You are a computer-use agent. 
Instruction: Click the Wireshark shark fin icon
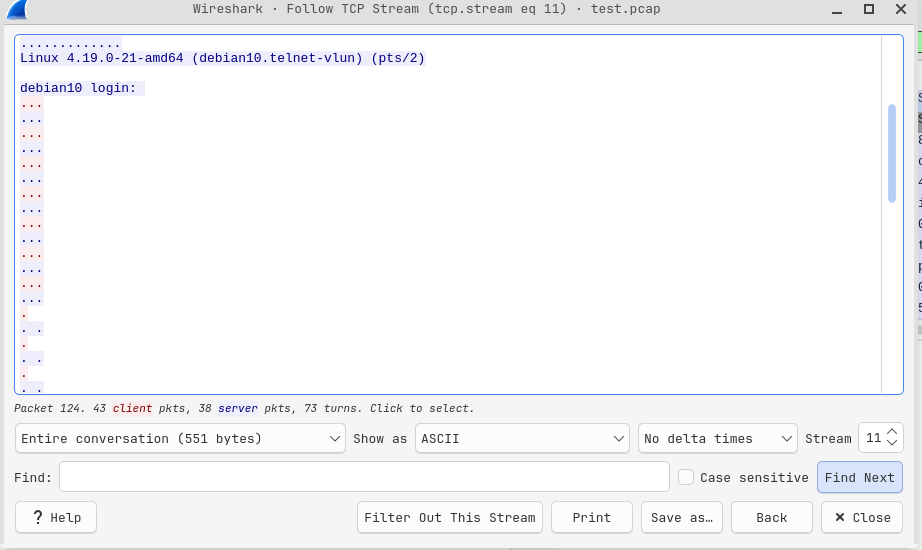pos(16,9)
